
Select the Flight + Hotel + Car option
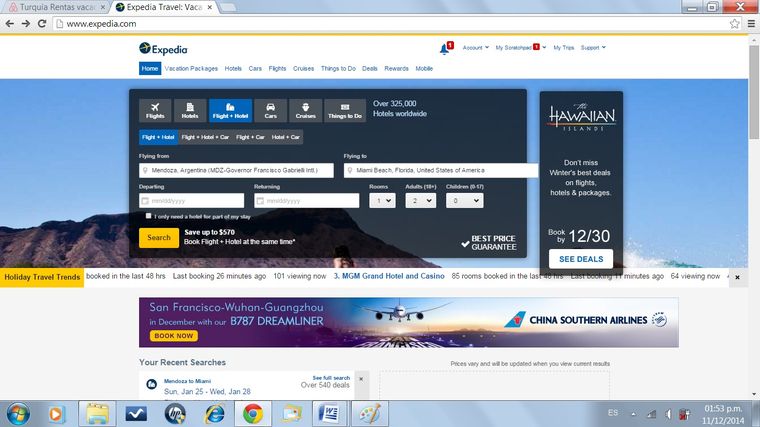(x=205, y=137)
